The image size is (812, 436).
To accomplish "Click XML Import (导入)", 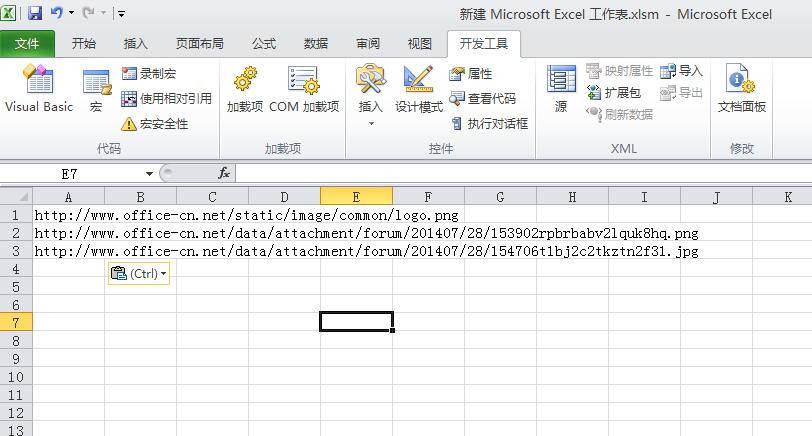I will pos(682,70).
